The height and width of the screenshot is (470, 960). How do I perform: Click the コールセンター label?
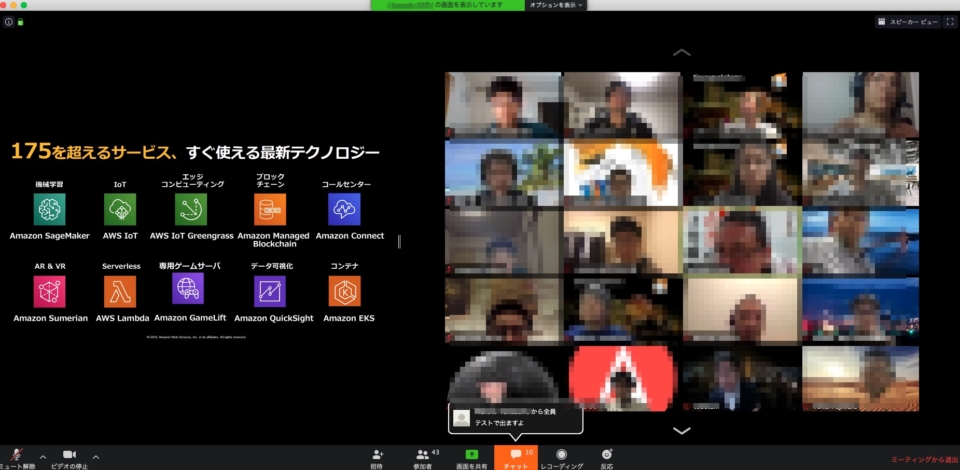347,184
